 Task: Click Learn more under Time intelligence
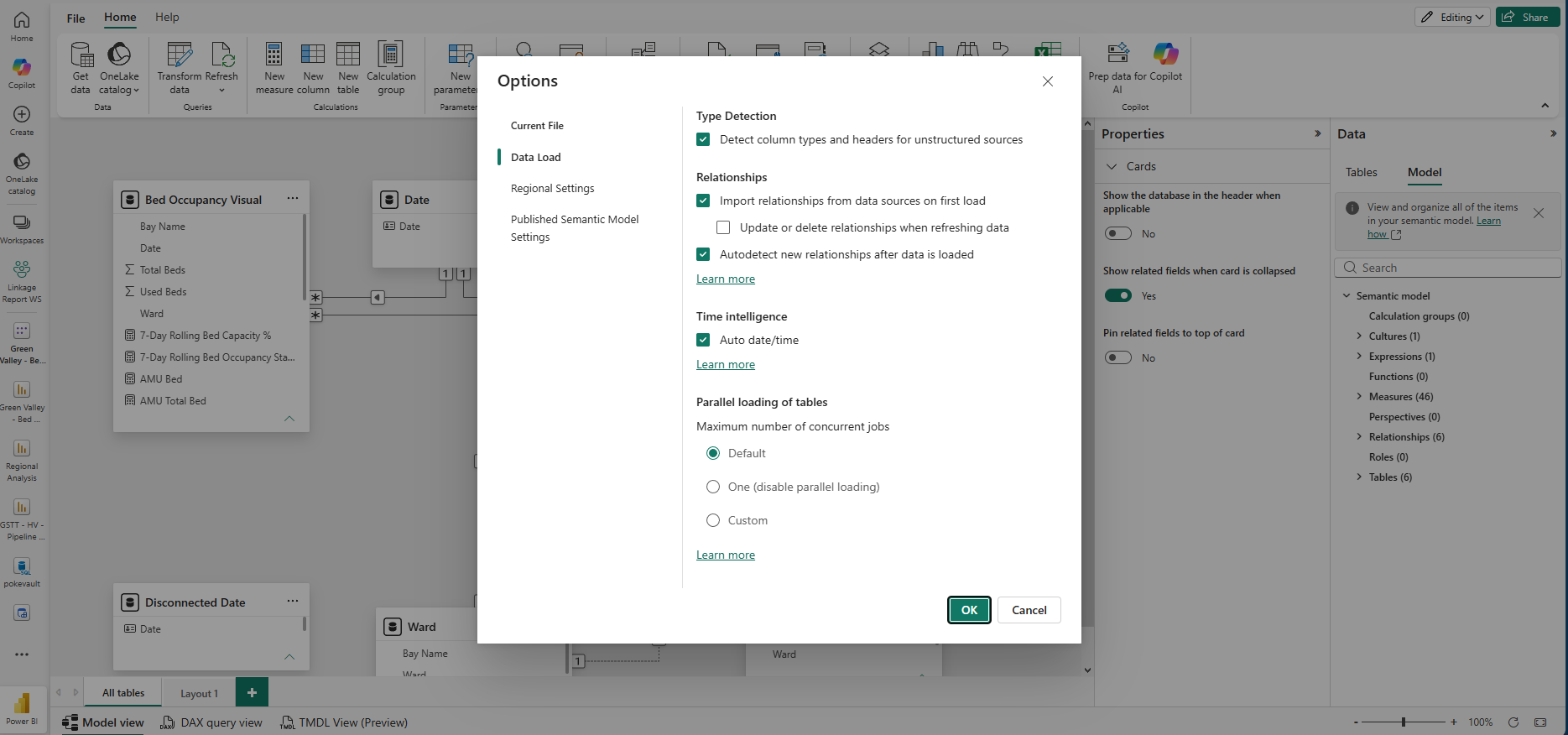726,364
